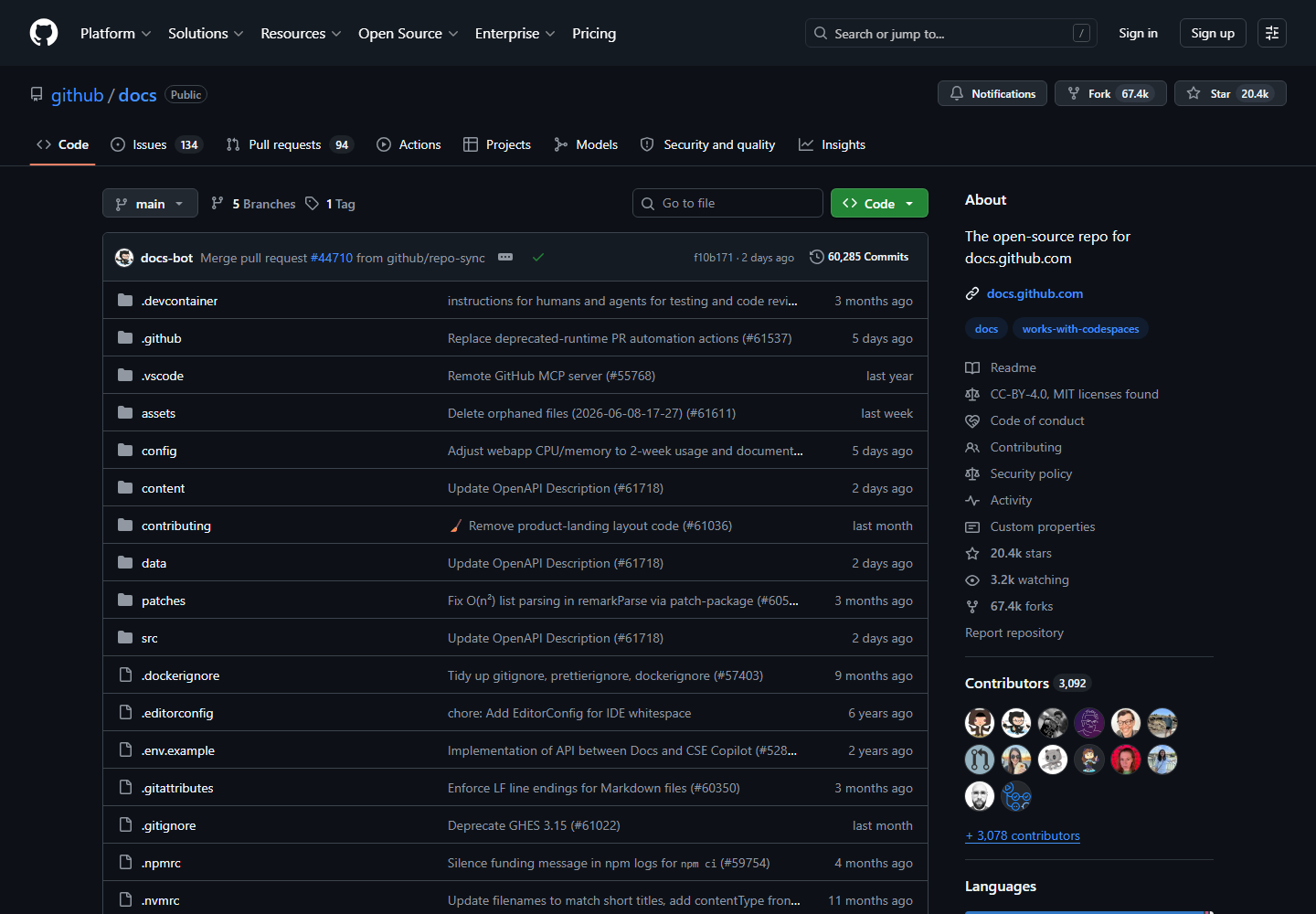Image resolution: width=1316 pixels, height=914 pixels.
Task: Switch to the Insights tab
Action: [x=832, y=144]
